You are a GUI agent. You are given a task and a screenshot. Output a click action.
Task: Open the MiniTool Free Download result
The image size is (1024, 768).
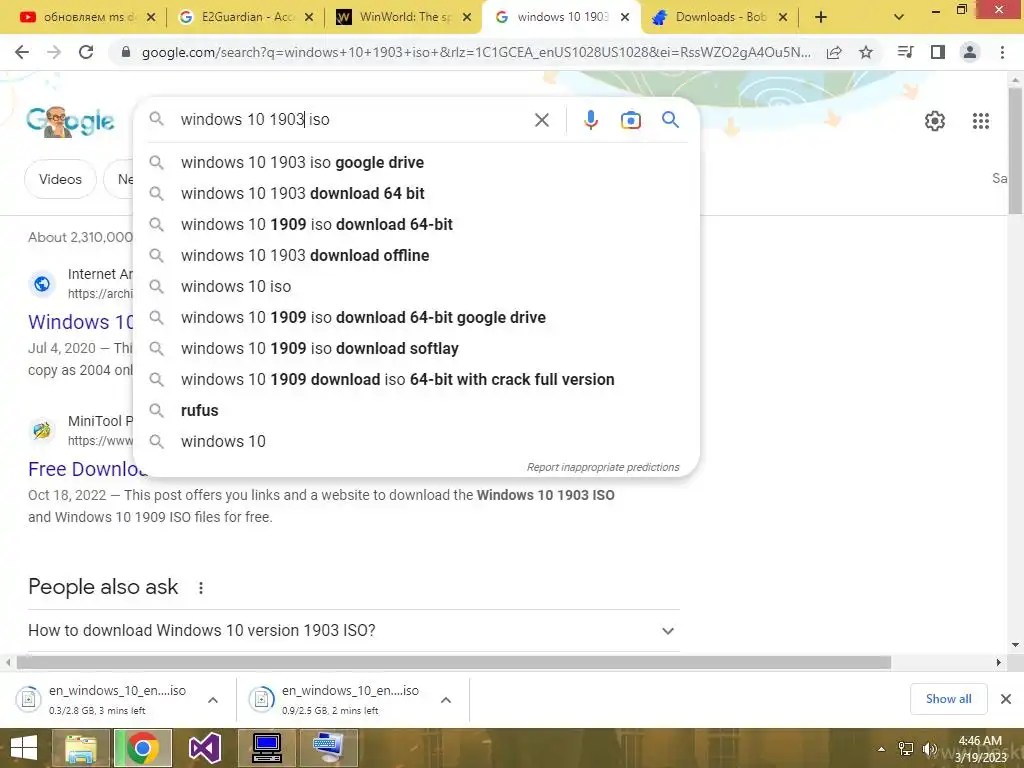(87, 469)
